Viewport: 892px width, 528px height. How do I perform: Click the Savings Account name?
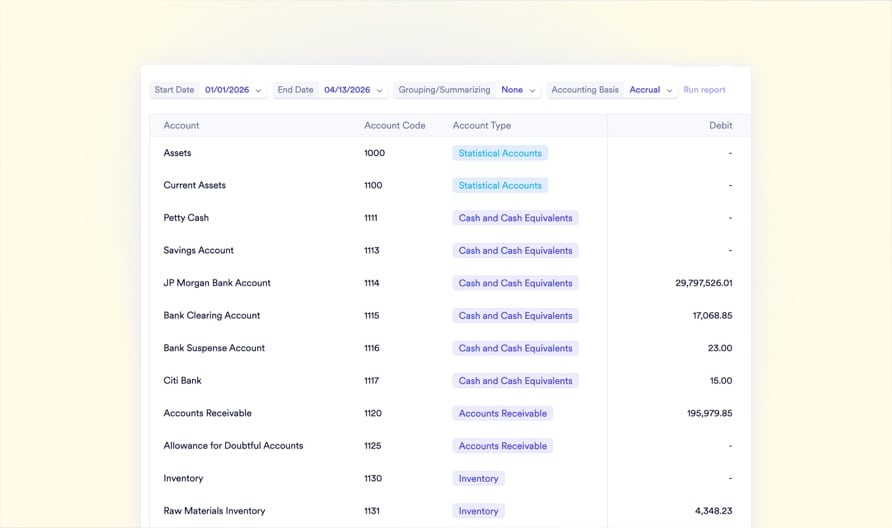point(199,250)
